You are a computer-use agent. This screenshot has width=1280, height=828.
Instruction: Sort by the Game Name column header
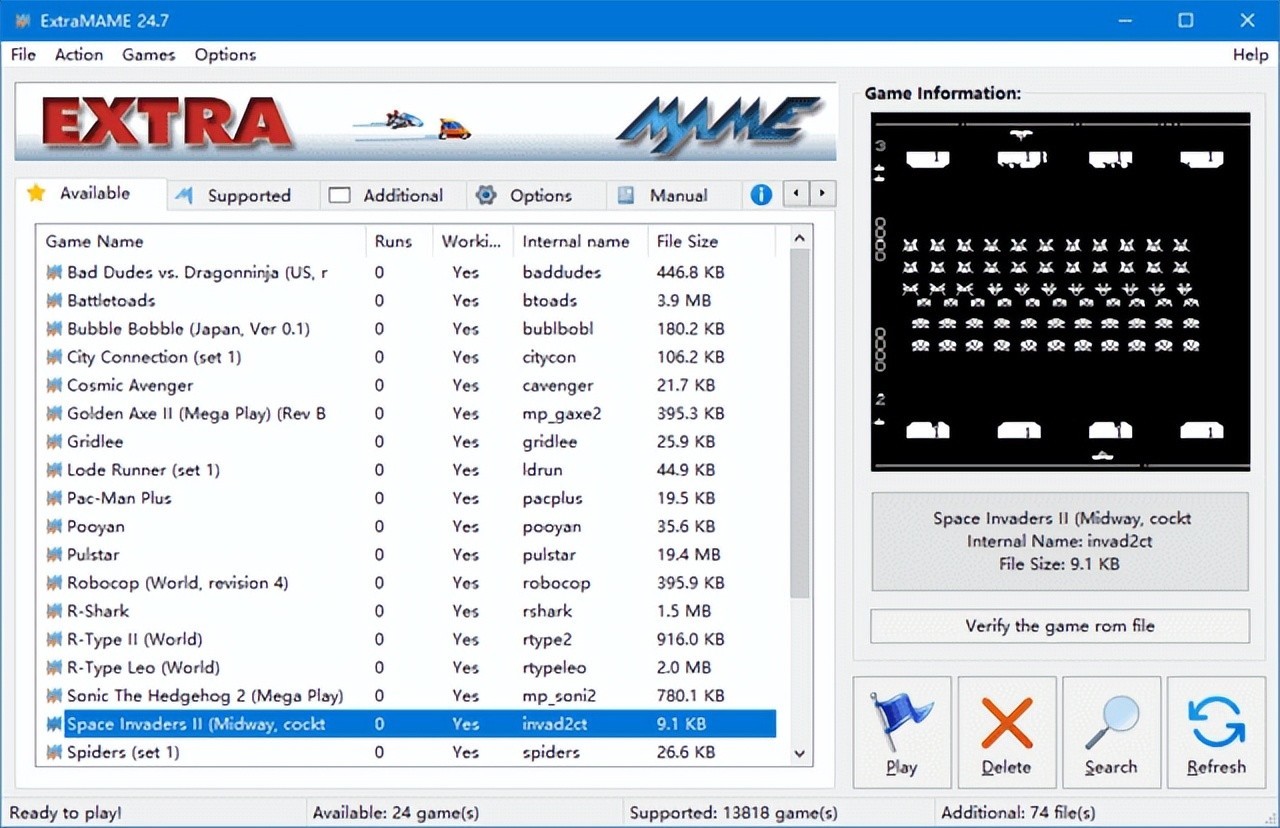201,241
